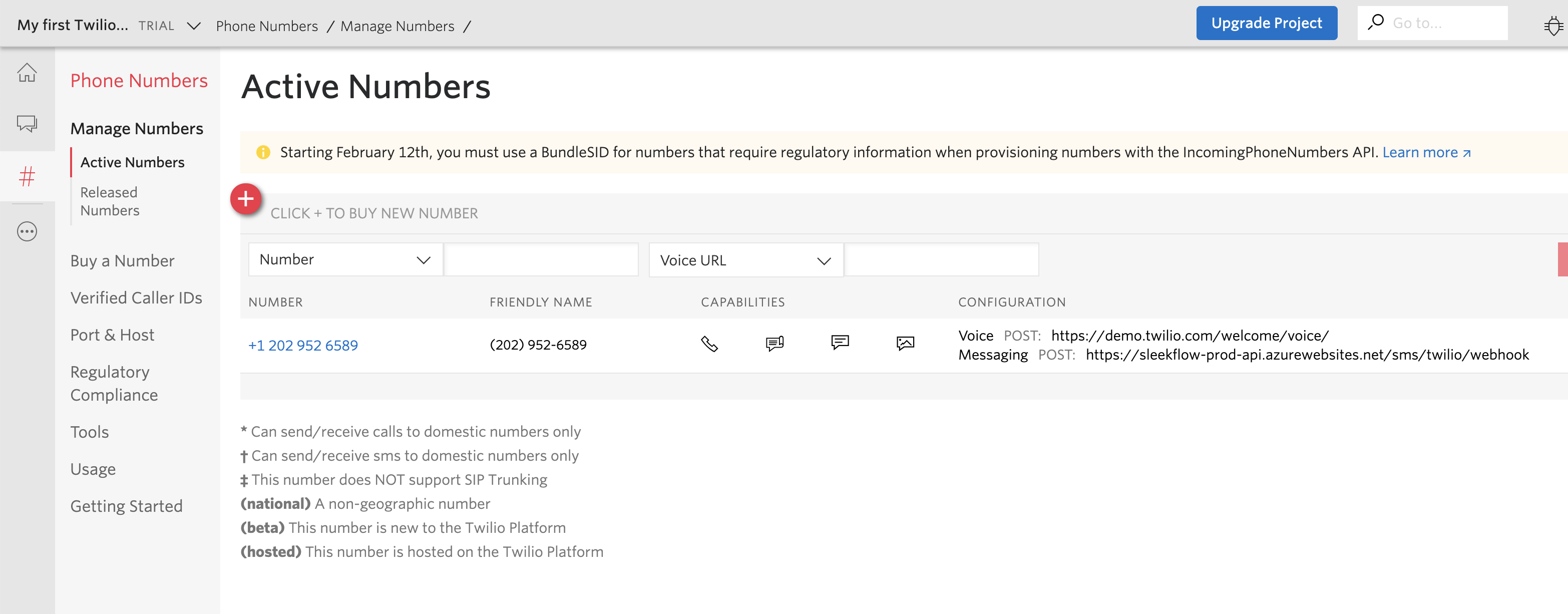The width and height of the screenshot is (1568, 614).
Task: Open the Programmable SMS chat icon in sidebar
Action: (x=27, y=123)
